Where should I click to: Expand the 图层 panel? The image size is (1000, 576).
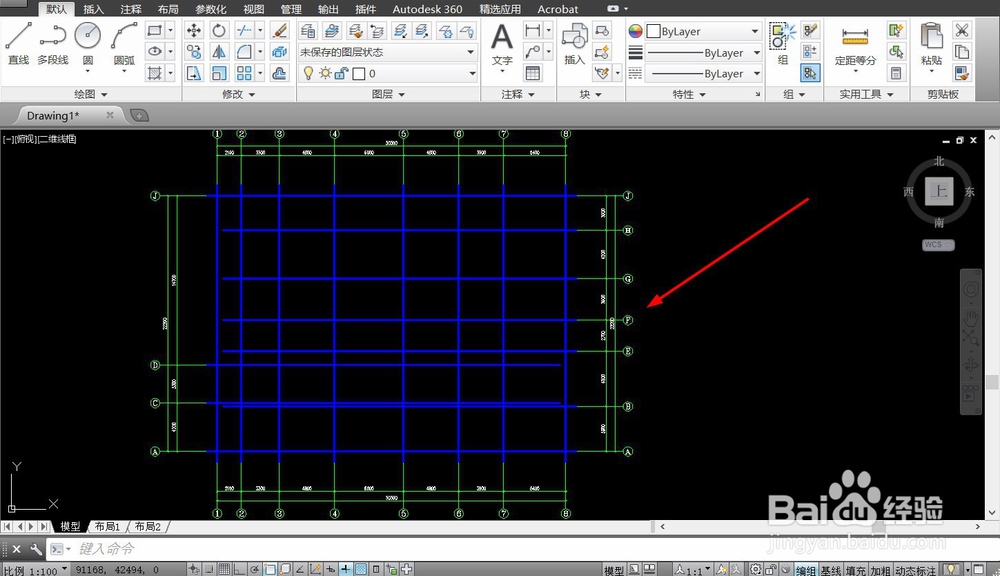[388, 94]
